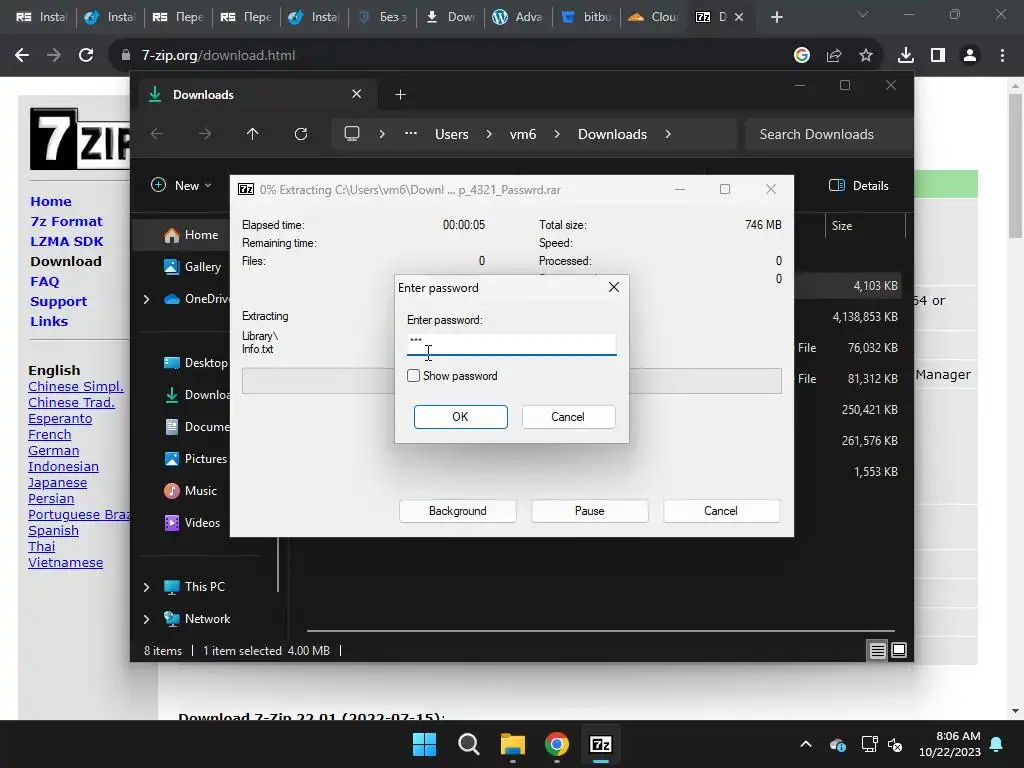Open File Explorer from taskbar
This screenshot has width=1024, height=768.
coord(513,744)
